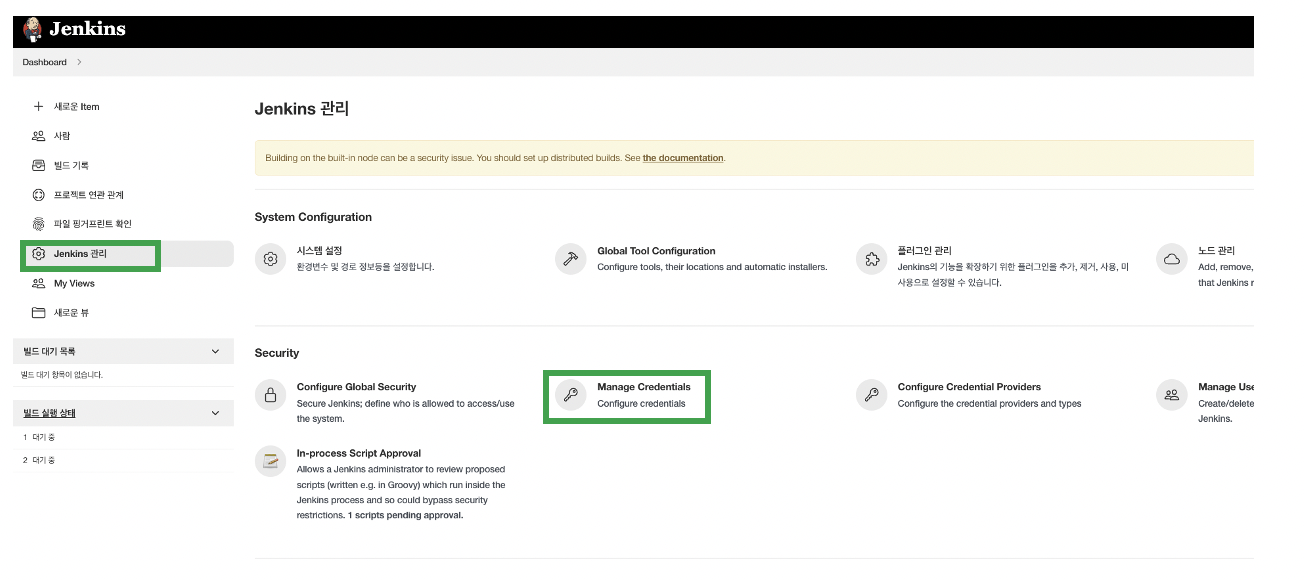Click the gear icon beside Jenkins 관리
The height and width of the screenshot is (580, 1304).
click(39, 254)
